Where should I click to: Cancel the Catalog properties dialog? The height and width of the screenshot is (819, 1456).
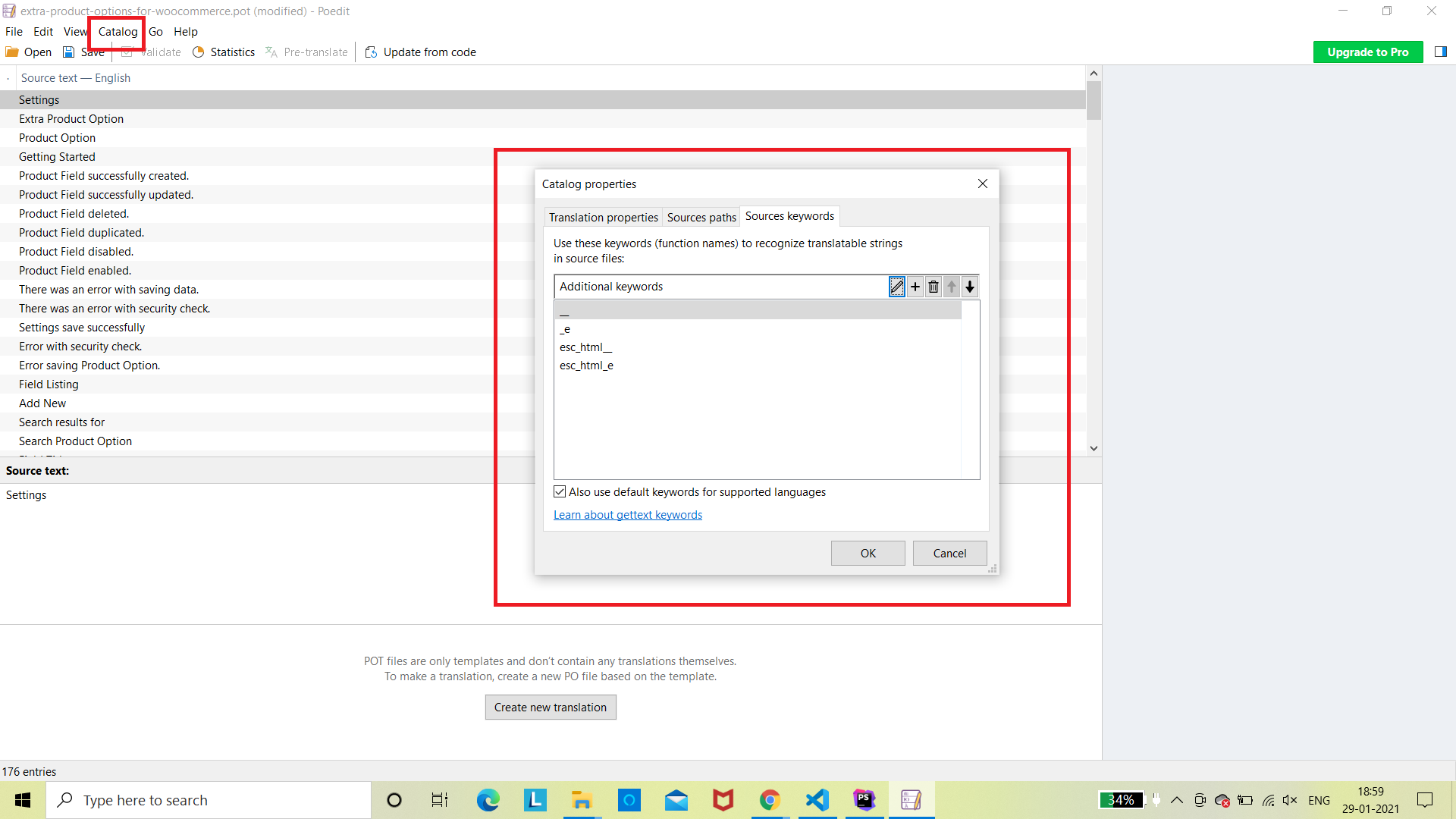(949, 554)
